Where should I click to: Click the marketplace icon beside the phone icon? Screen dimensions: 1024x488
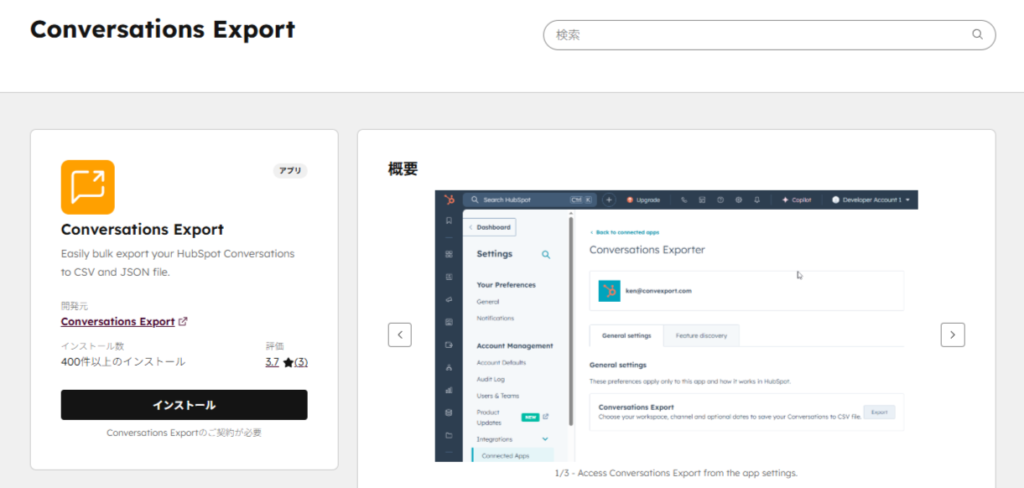(x=702, y=200)
